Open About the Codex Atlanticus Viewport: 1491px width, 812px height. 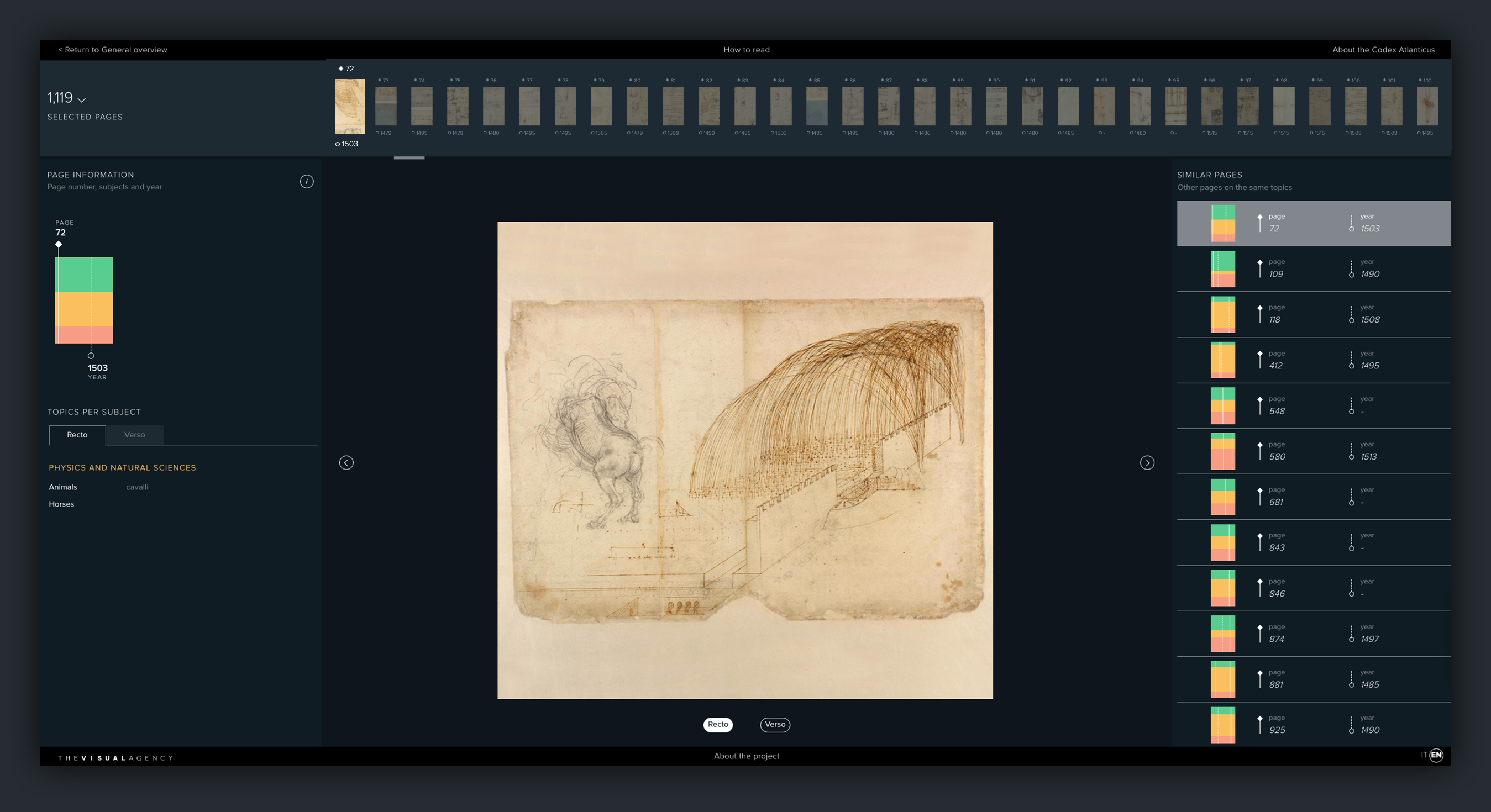[1383, 50]
